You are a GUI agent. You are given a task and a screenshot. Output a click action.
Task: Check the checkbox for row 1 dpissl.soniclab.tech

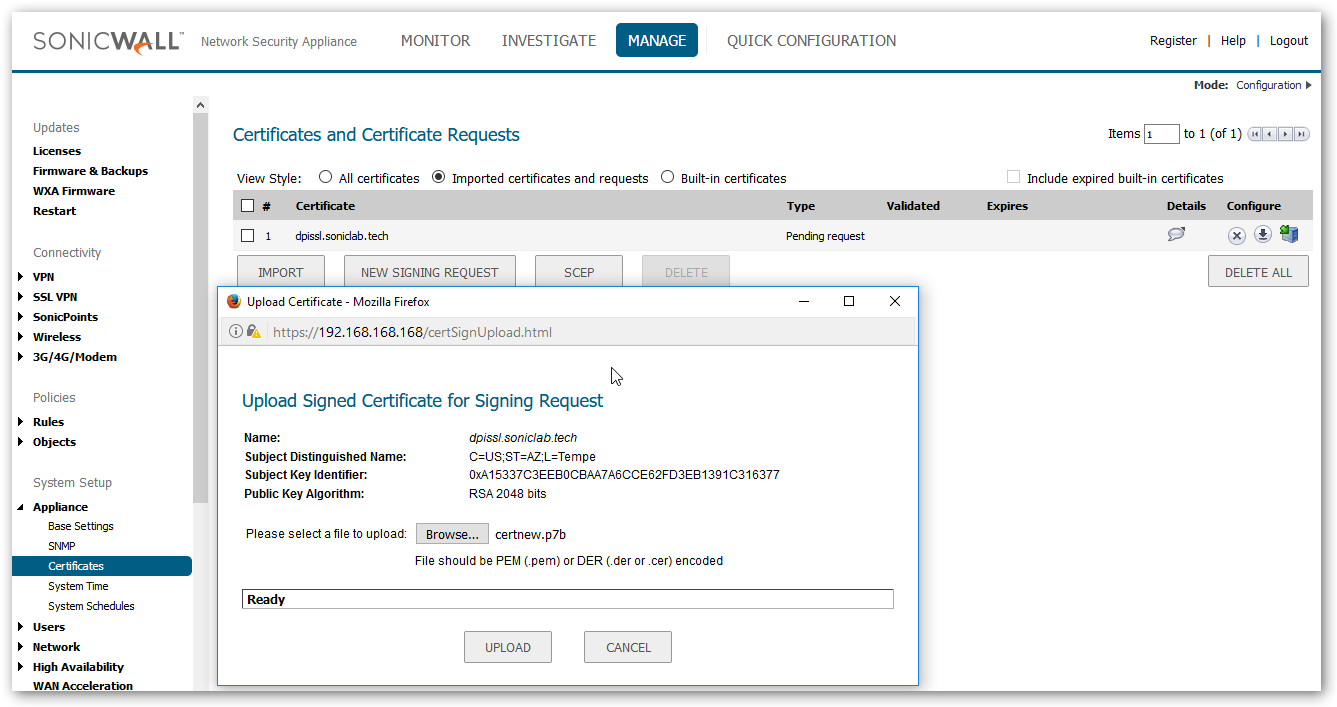[248, 236]
